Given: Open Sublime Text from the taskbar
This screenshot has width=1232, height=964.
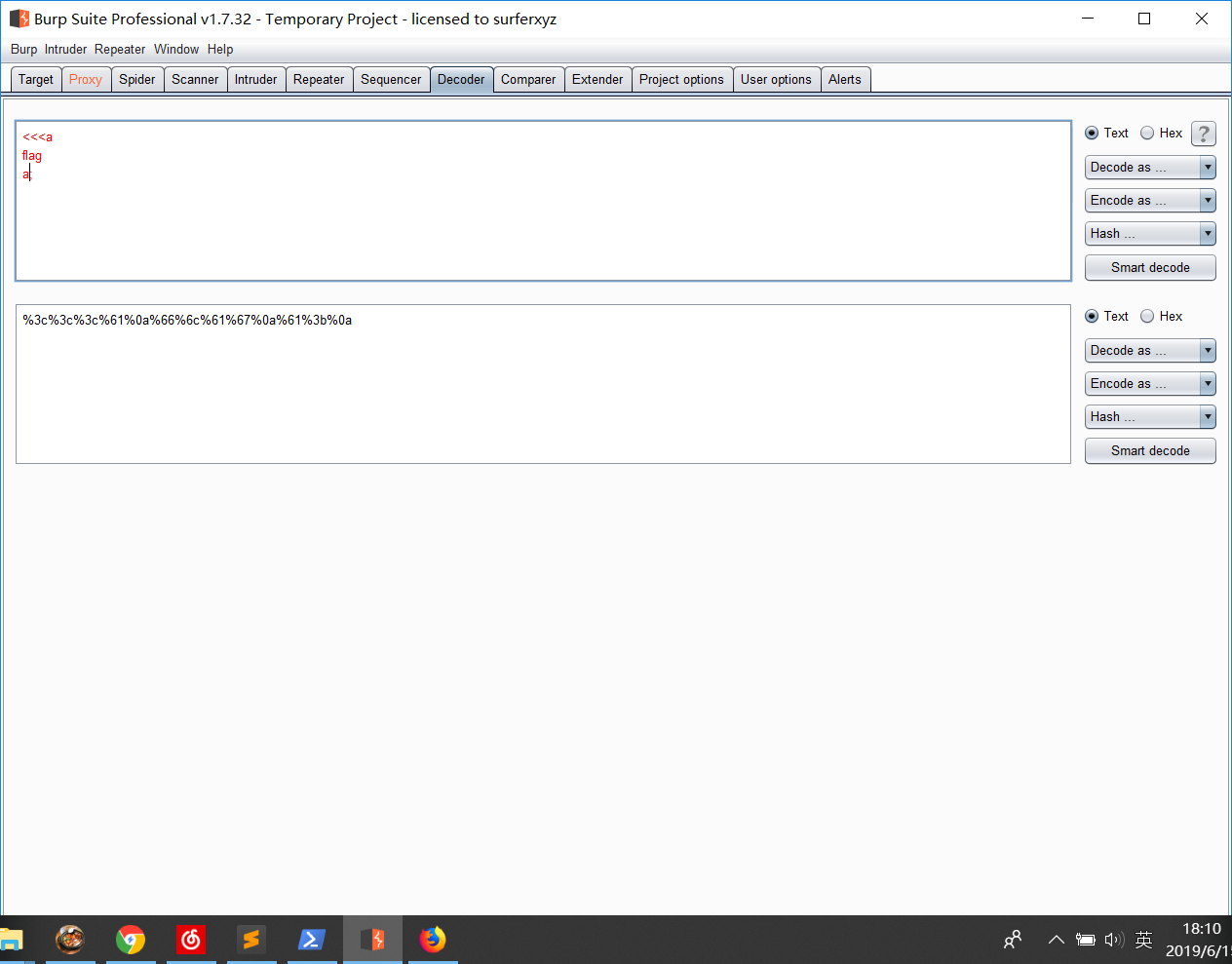Looking at the screenshot, I should click(x=251, y=940).
